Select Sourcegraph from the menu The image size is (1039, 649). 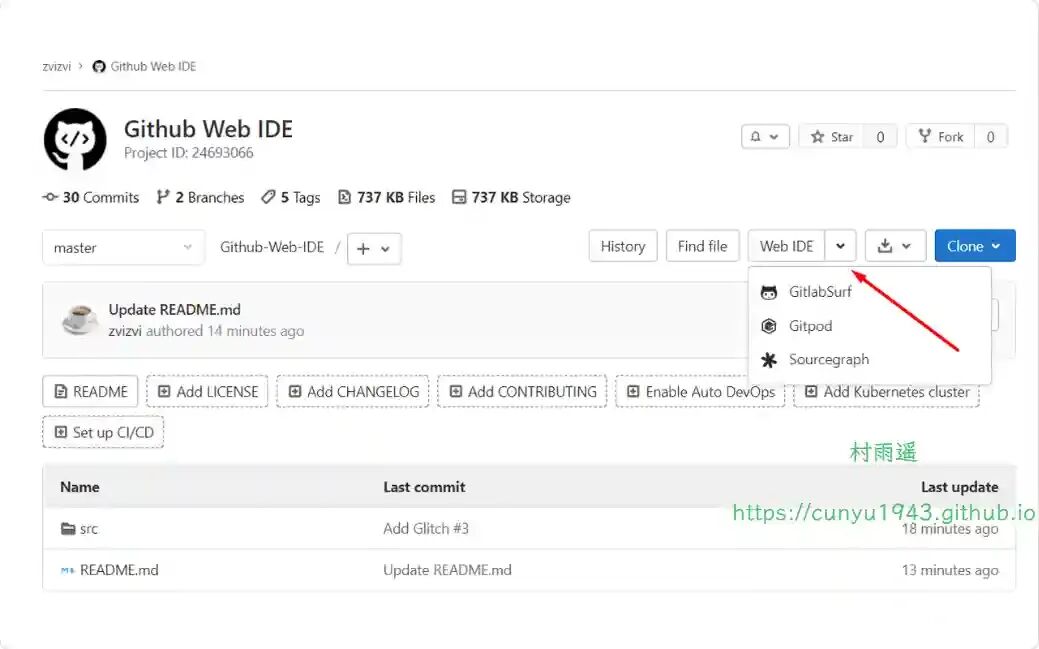point(869,359)
